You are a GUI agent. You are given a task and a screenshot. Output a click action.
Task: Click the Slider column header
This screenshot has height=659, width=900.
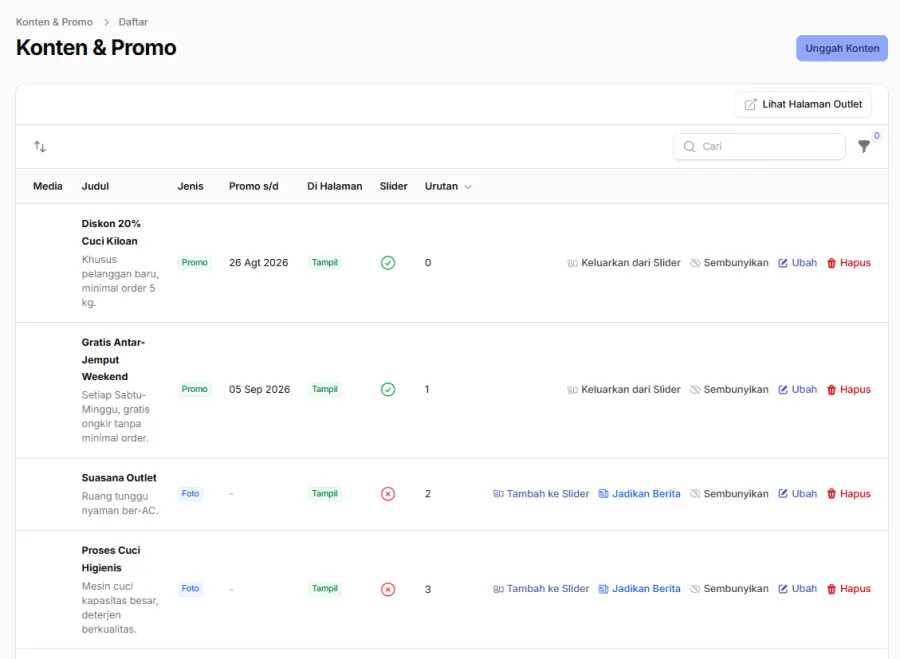coord(394,187)
